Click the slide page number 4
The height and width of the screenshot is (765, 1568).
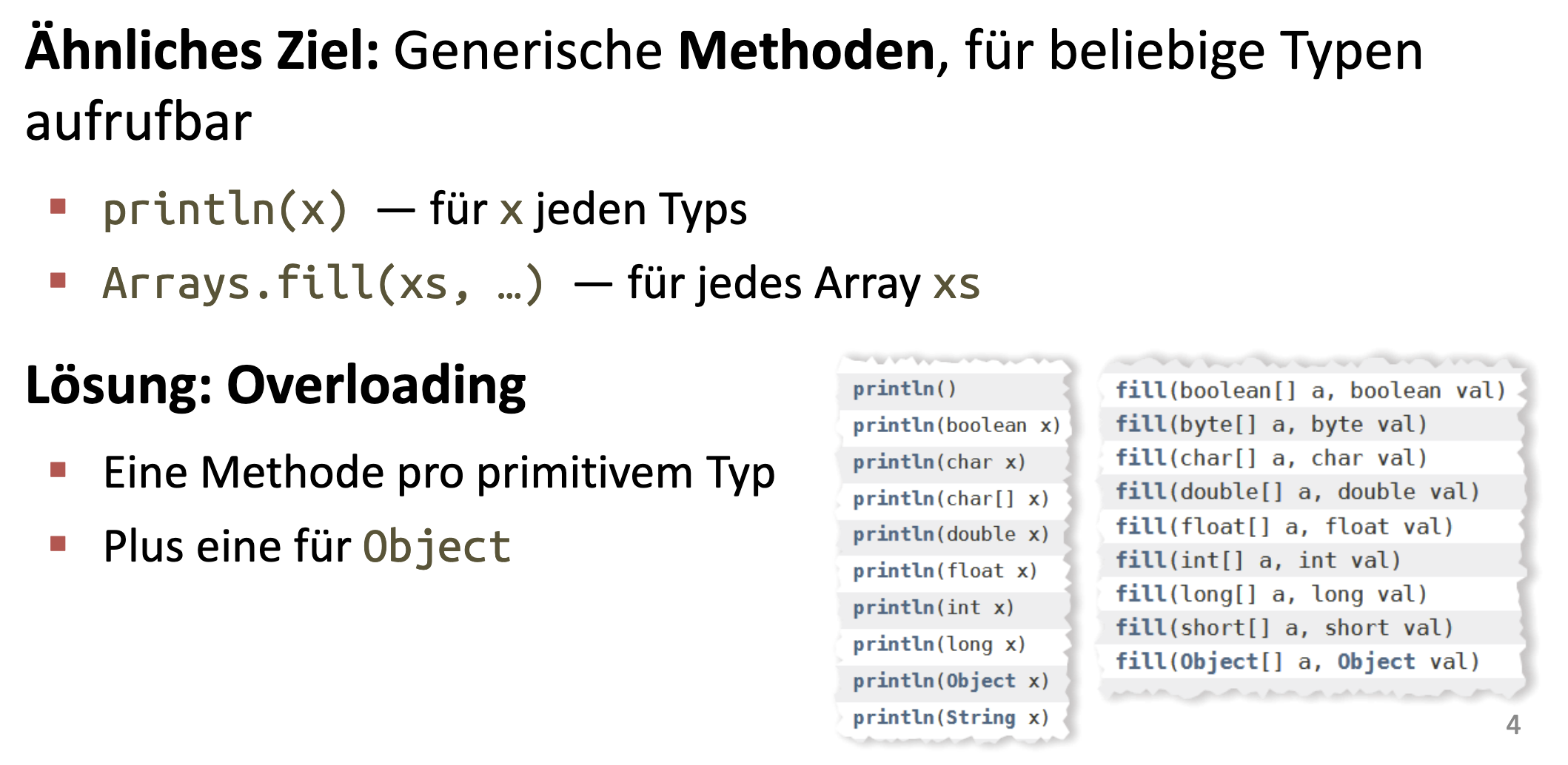[1512, 724]
